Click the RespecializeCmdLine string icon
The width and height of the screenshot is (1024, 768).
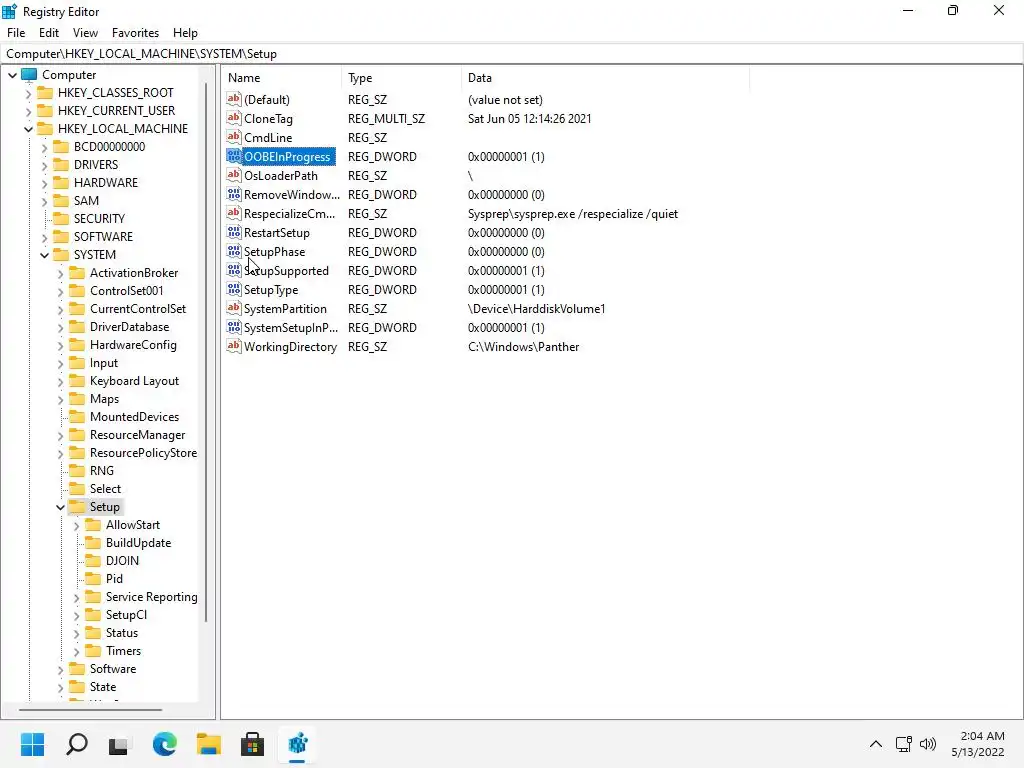pyautogui.click(x=234, y=213)
